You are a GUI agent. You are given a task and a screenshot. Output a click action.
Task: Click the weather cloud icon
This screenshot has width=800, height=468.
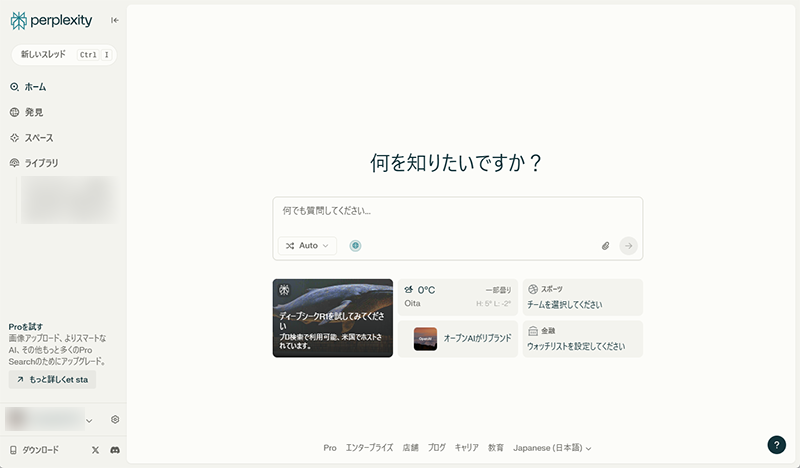408,290
